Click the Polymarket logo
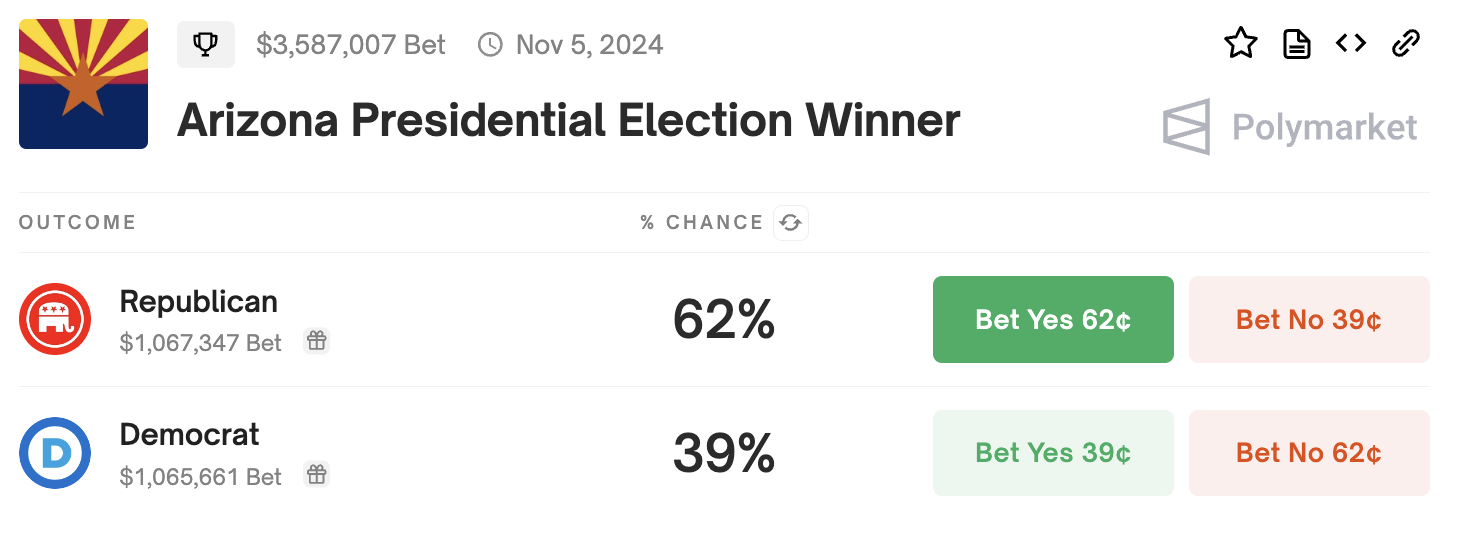Image resolution: width=1460 pixels, height=534 pixels. 1290,127
